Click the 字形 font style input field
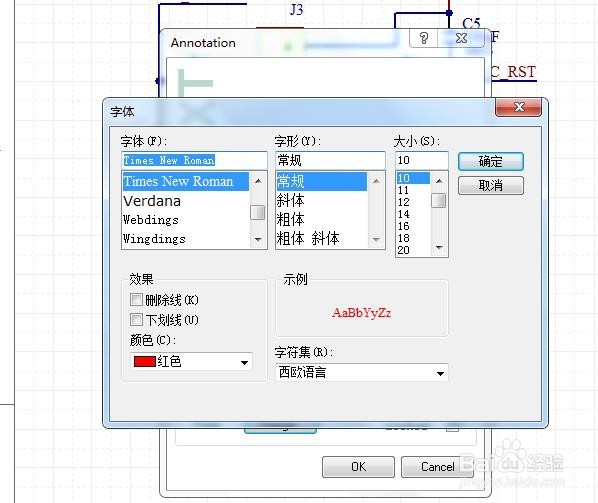The width and height of the screenshot is (598, 503). (x=330, y=160)
